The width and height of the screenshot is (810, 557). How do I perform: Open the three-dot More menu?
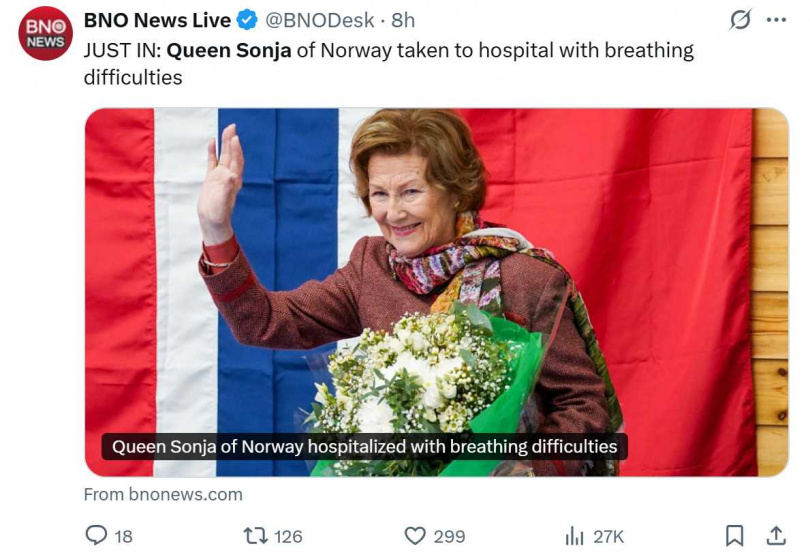tap(776, 20)
